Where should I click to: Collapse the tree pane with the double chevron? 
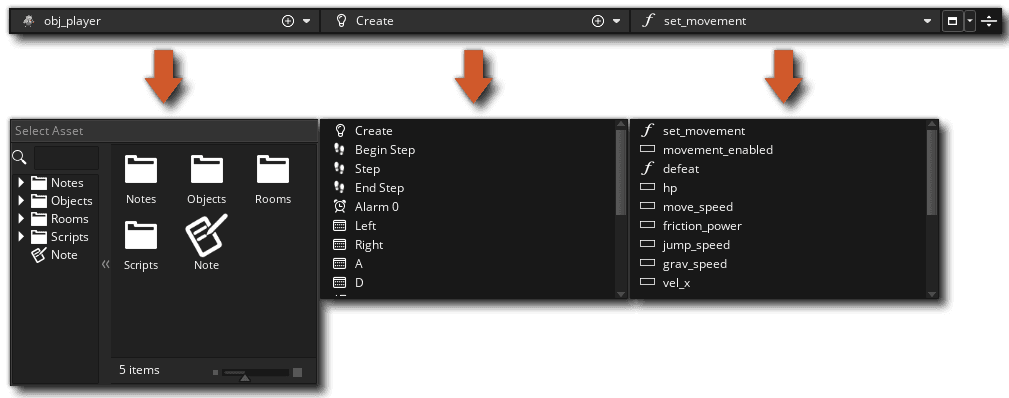[106, 264]
